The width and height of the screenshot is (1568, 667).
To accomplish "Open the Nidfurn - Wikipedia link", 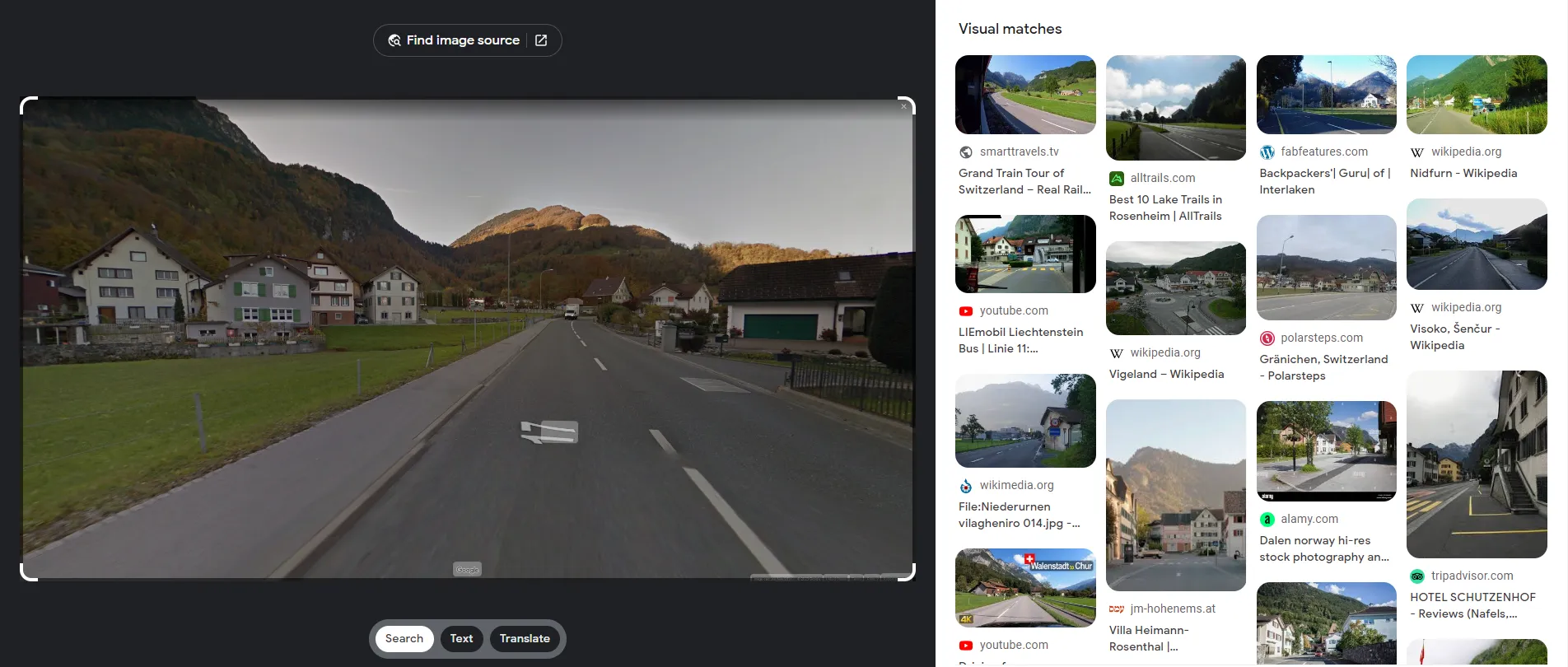I will coord(1463,174).
